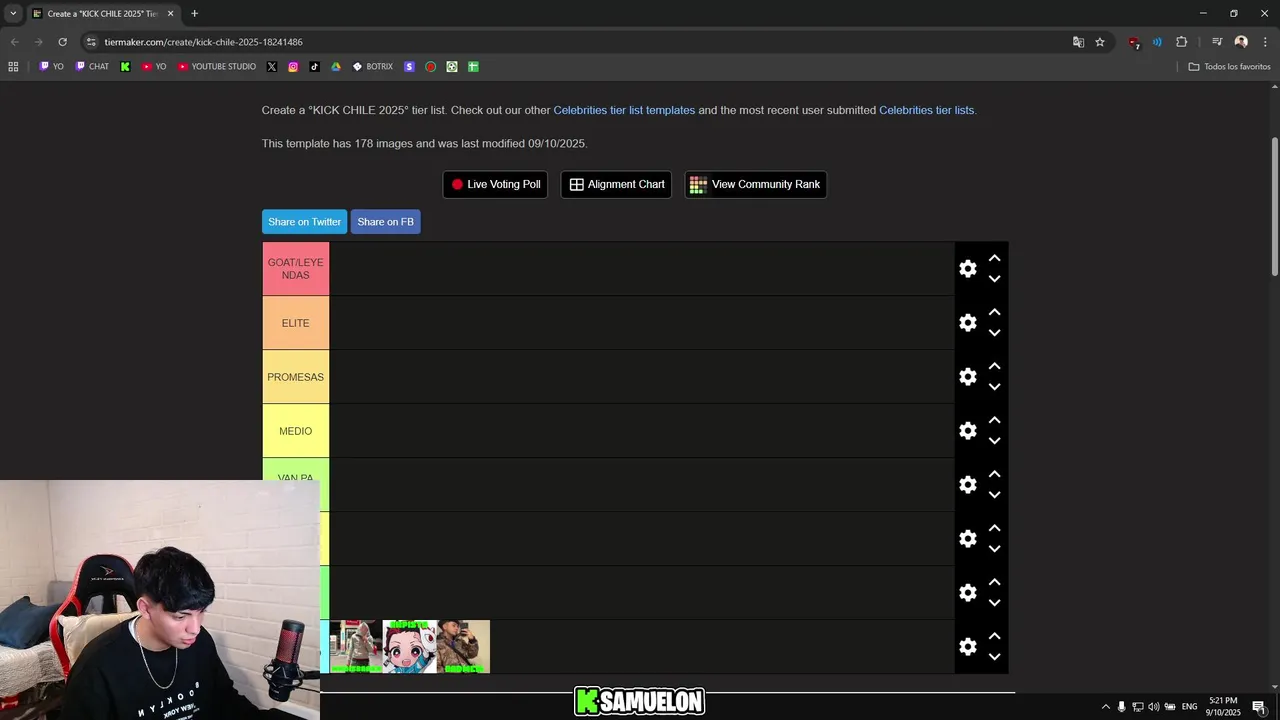The image size is (1280, 720).
Task: Pick the anime character avatar thumbnail
Action: point(409,646)
